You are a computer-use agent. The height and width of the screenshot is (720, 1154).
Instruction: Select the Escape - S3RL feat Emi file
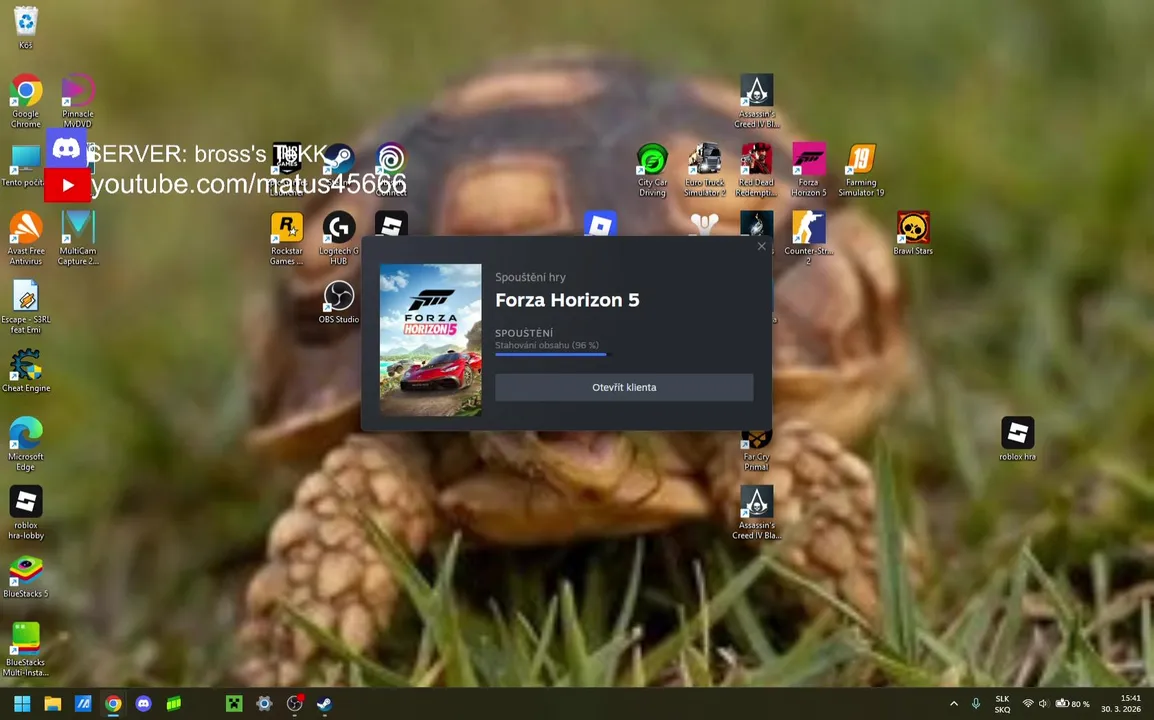[26, 307]
